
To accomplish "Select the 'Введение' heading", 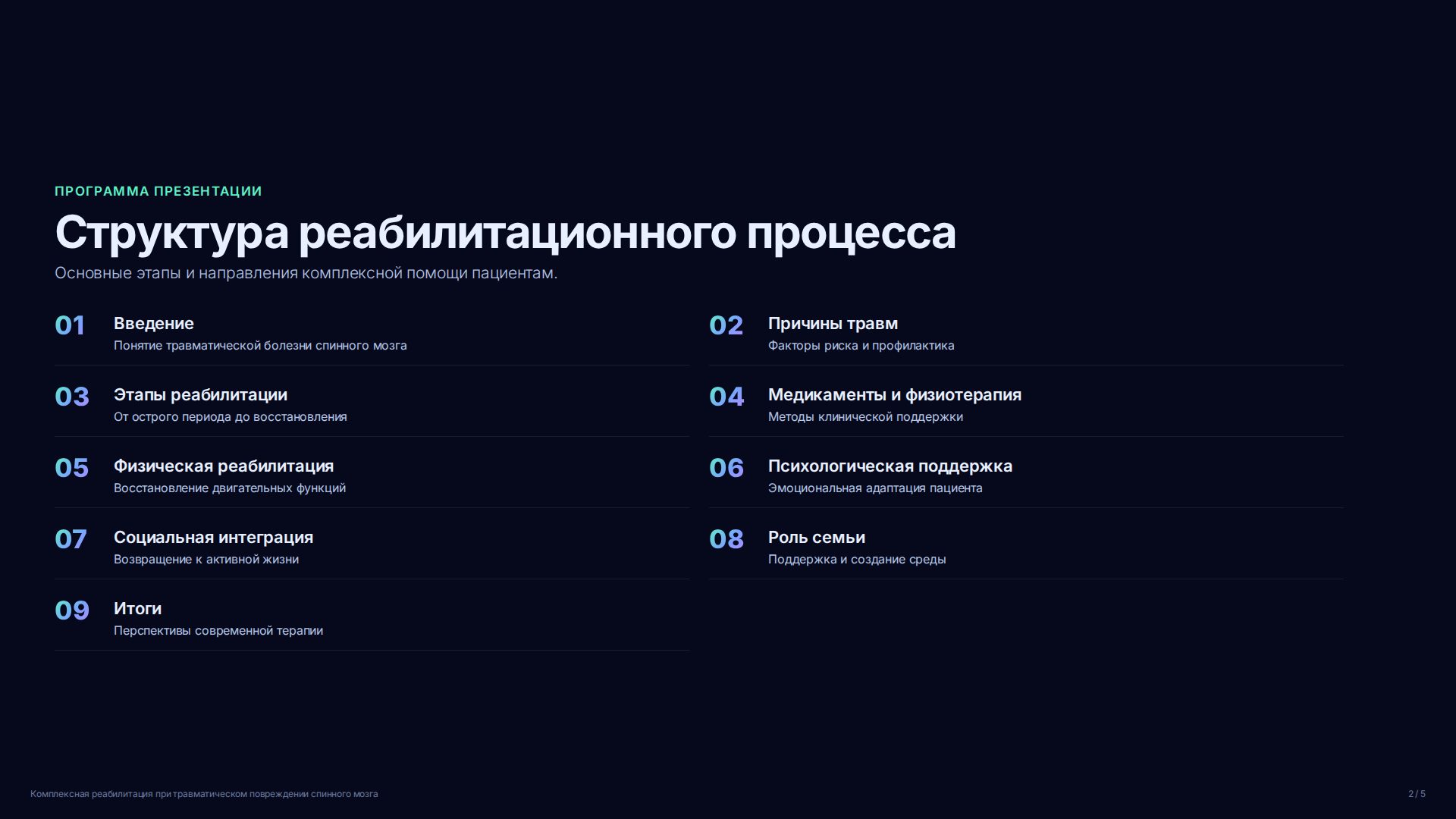I will (154, 324).
